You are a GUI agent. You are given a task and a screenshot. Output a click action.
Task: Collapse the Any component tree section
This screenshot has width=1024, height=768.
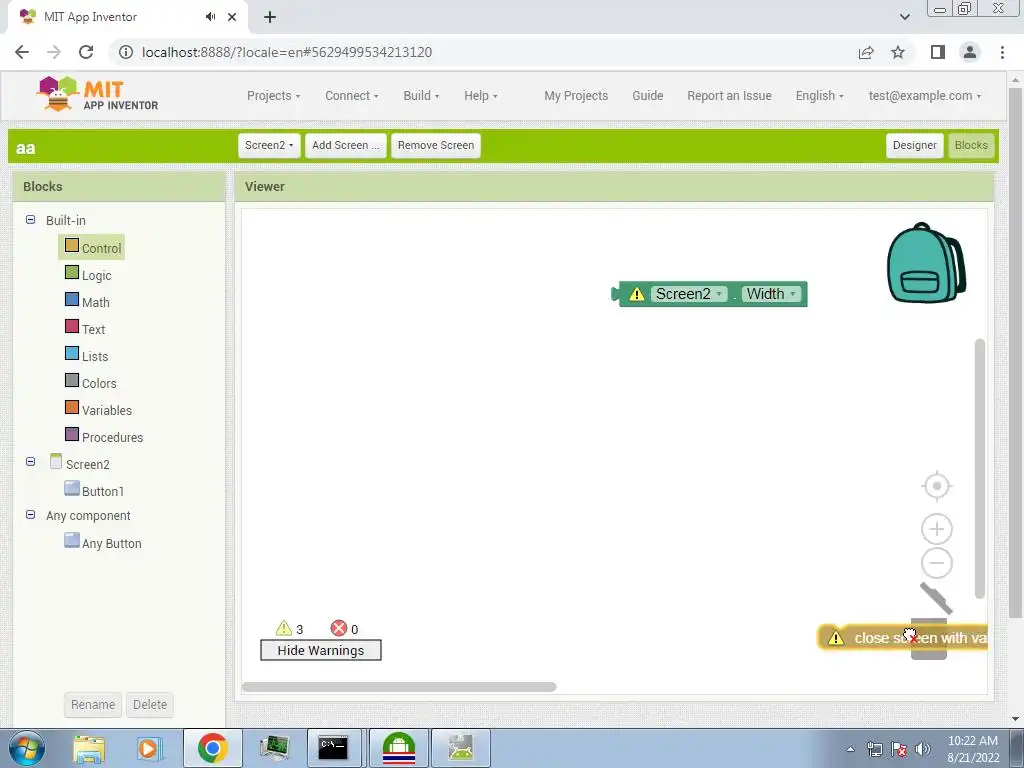coord(30,515)
